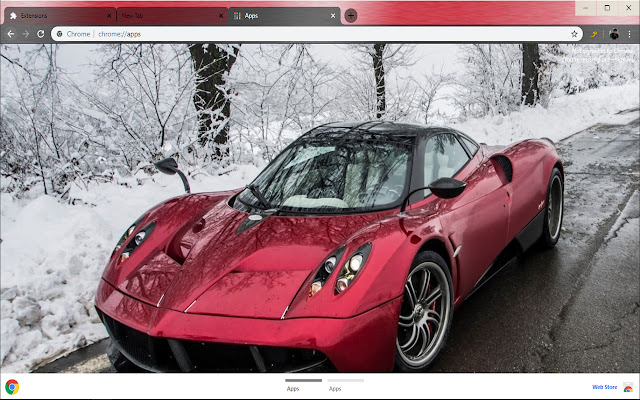Click the Chrome logo at the bottom left
Viewport: 640px width, 400px height.
[x=12, y=387]
